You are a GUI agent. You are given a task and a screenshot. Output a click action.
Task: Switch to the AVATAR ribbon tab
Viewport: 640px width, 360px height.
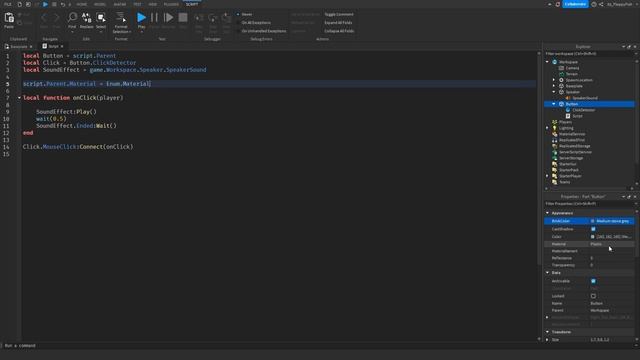[x=120, y=4]
